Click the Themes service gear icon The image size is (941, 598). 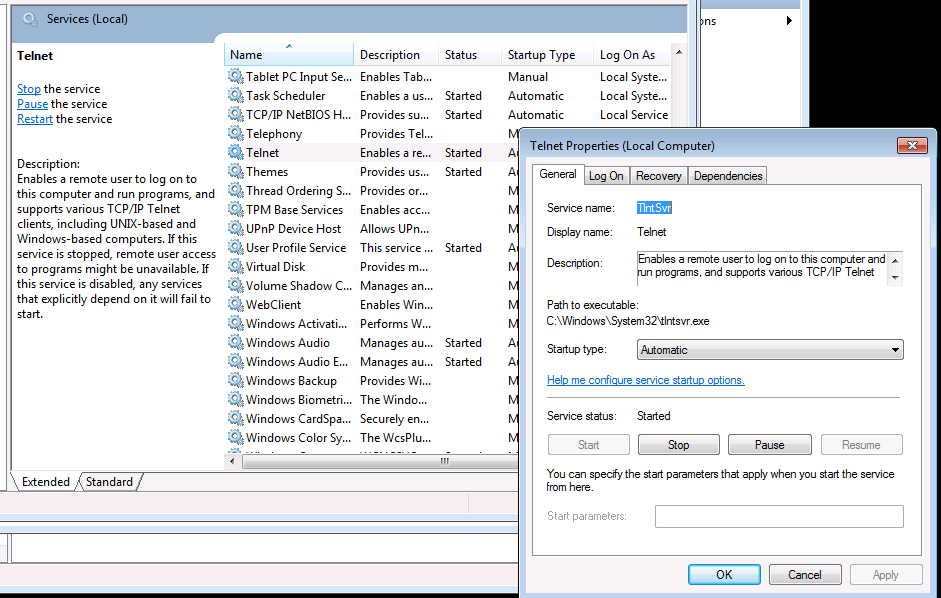tap(235, 172)
